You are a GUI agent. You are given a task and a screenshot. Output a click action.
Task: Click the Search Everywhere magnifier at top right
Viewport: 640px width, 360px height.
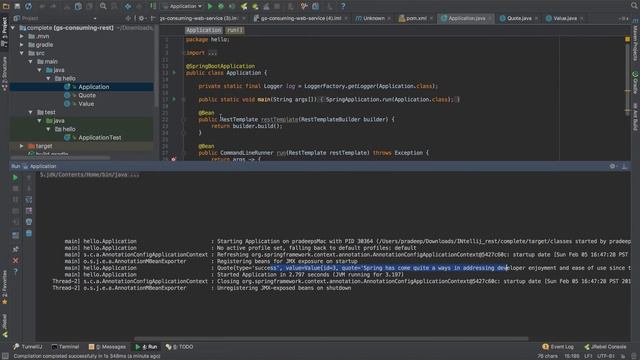(634, 6)
